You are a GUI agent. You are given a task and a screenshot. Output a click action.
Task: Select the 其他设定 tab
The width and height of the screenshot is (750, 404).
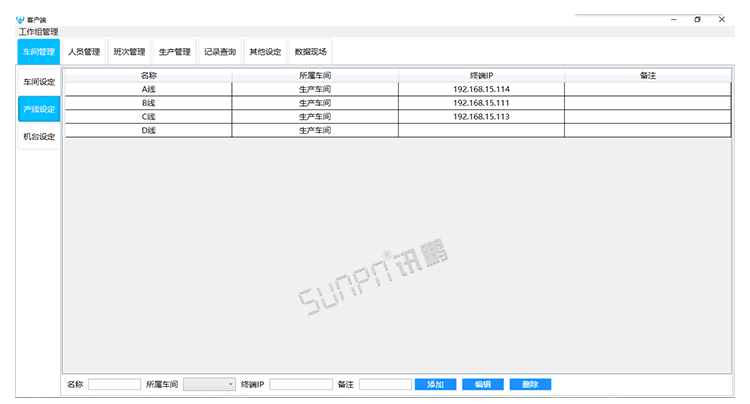tap(265, 52)
